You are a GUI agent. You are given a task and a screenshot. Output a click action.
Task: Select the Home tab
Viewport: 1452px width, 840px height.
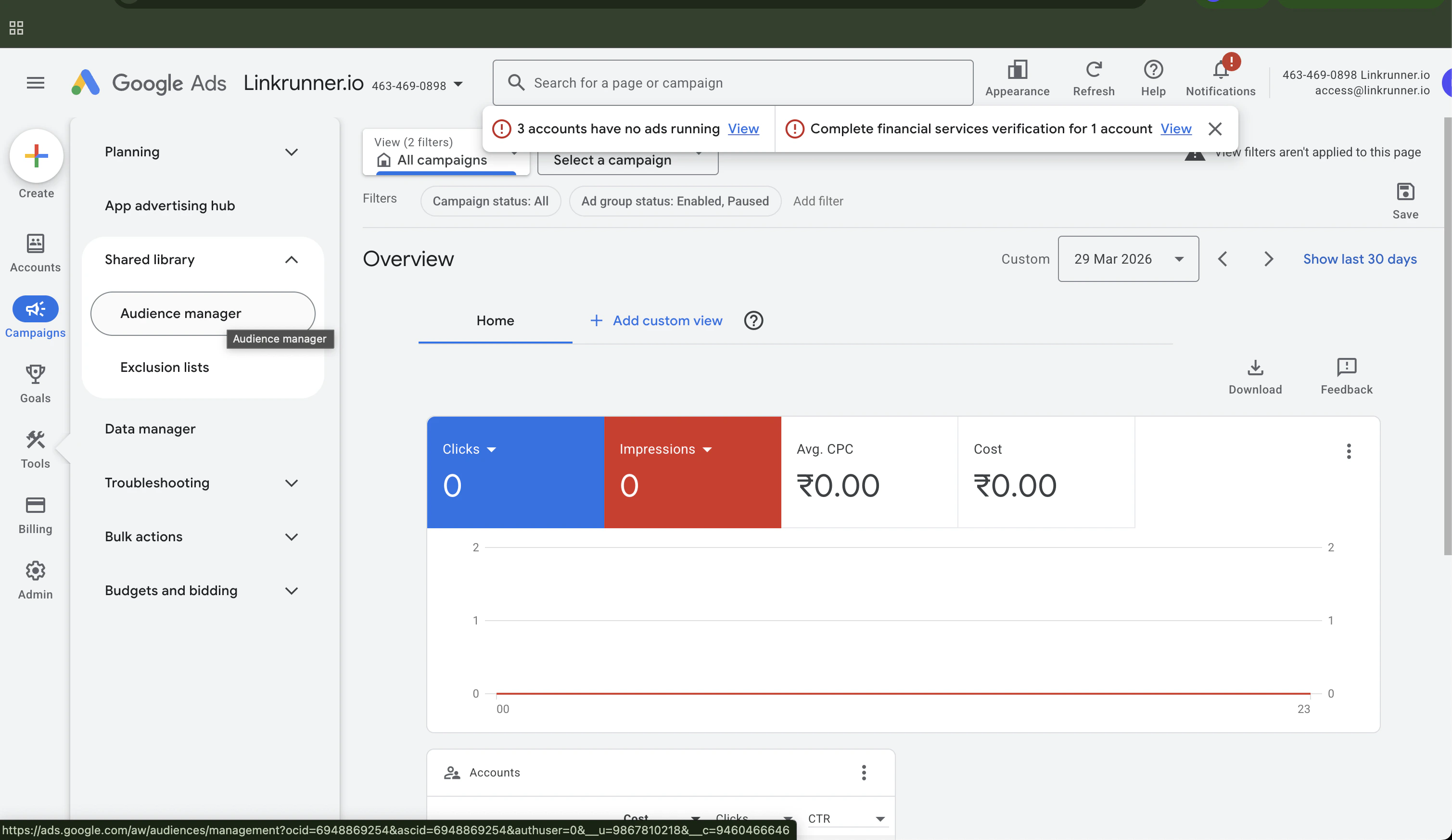pyautogui.click(x=495, y=320)
